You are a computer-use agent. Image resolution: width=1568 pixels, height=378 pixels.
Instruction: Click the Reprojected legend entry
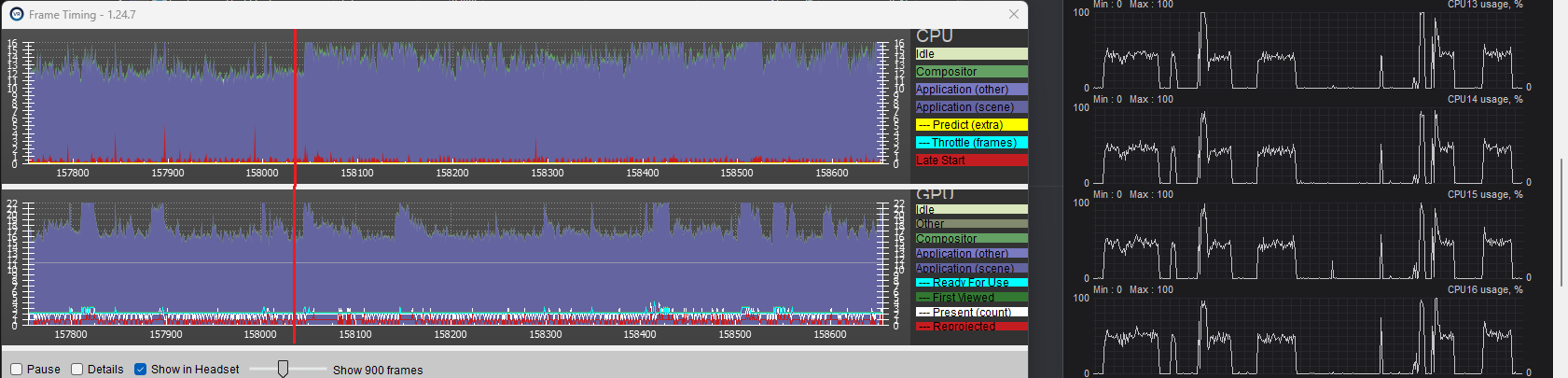(x=971, y=327)
